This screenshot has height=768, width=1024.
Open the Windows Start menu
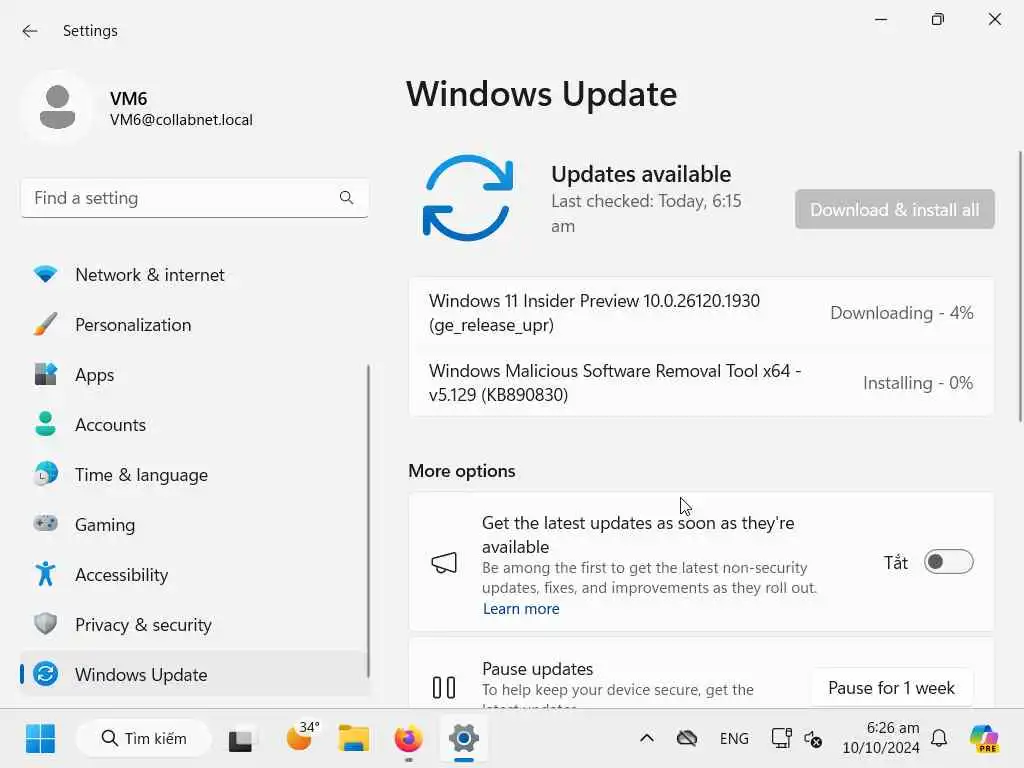pos(40,738)
